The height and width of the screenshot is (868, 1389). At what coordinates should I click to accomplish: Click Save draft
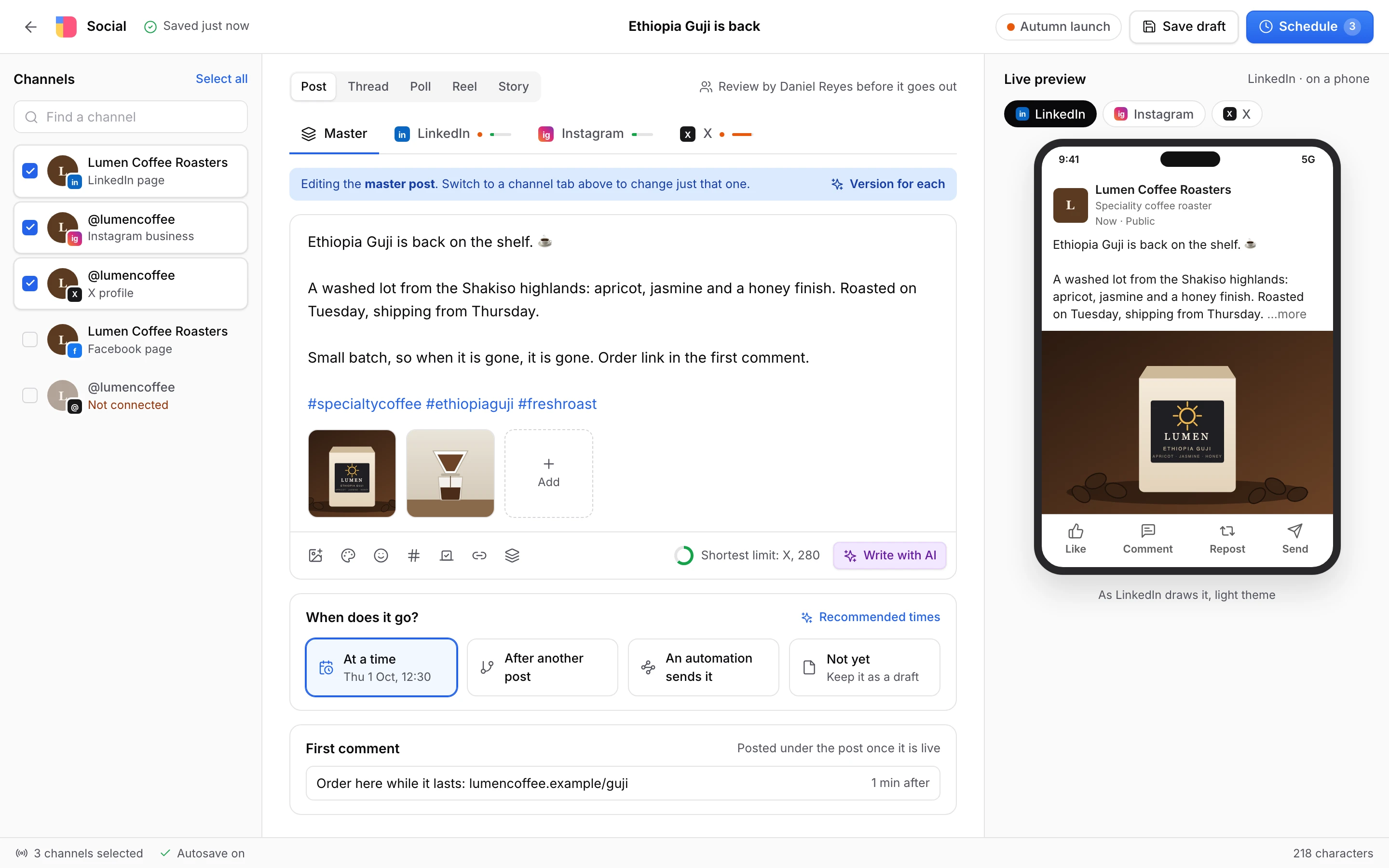coord(1184,27)
